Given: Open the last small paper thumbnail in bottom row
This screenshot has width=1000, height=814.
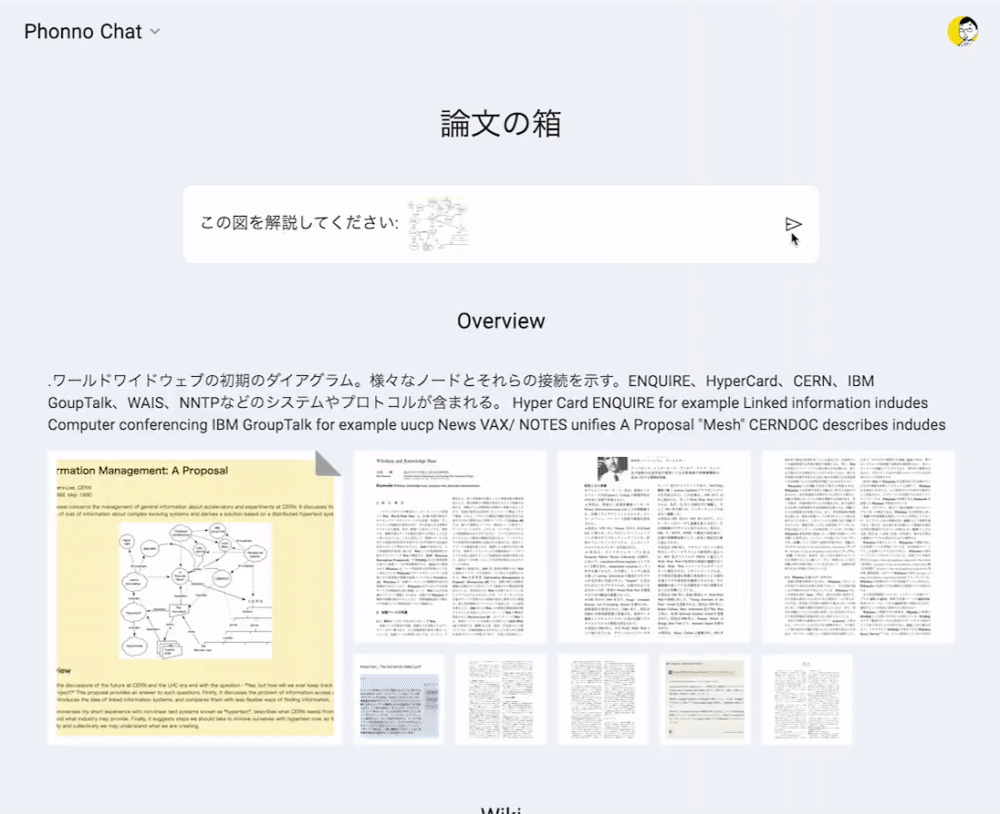Looking at the screenshot, I should click(x=807, y=699).
